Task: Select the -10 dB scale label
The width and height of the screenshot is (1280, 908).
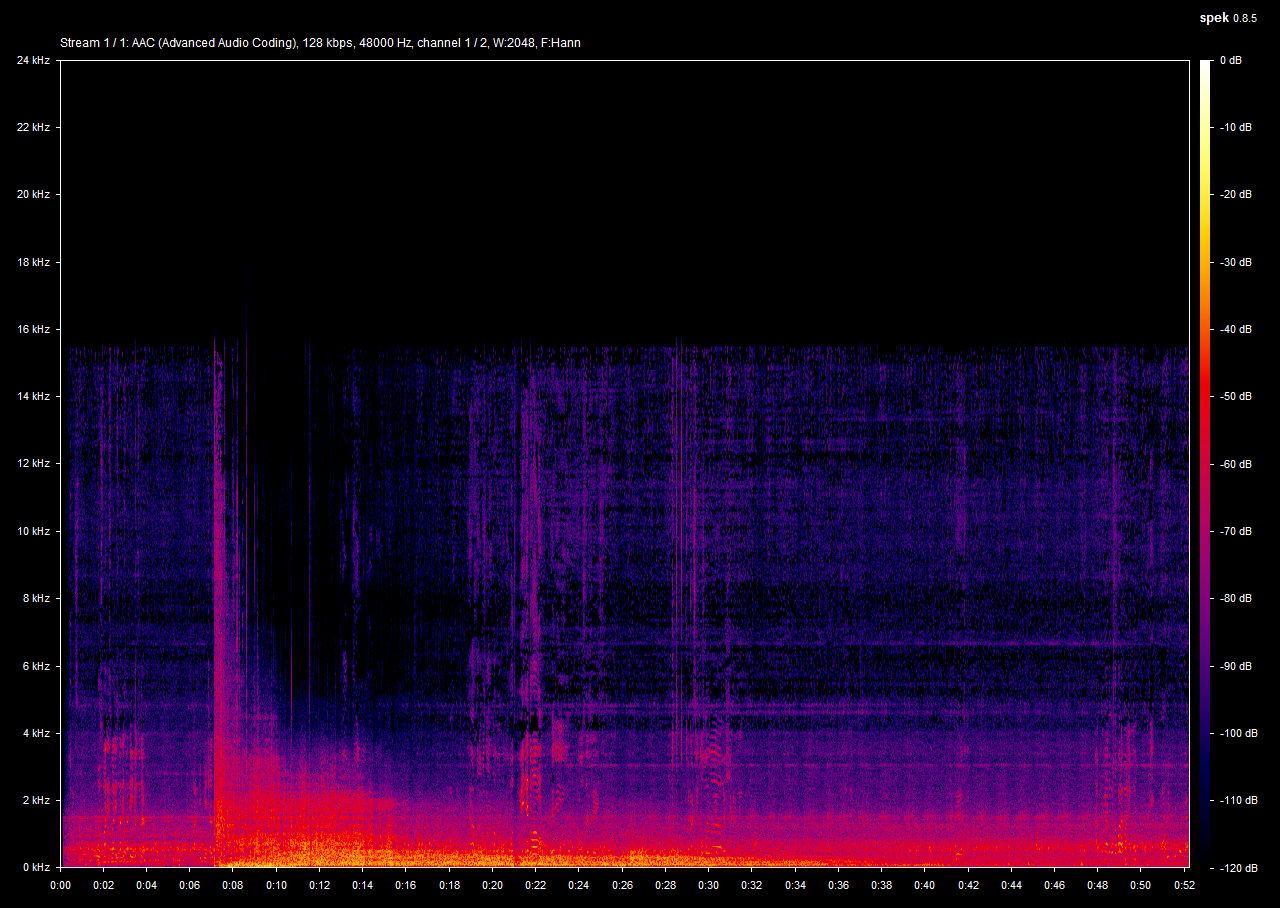Action: 1234,127
